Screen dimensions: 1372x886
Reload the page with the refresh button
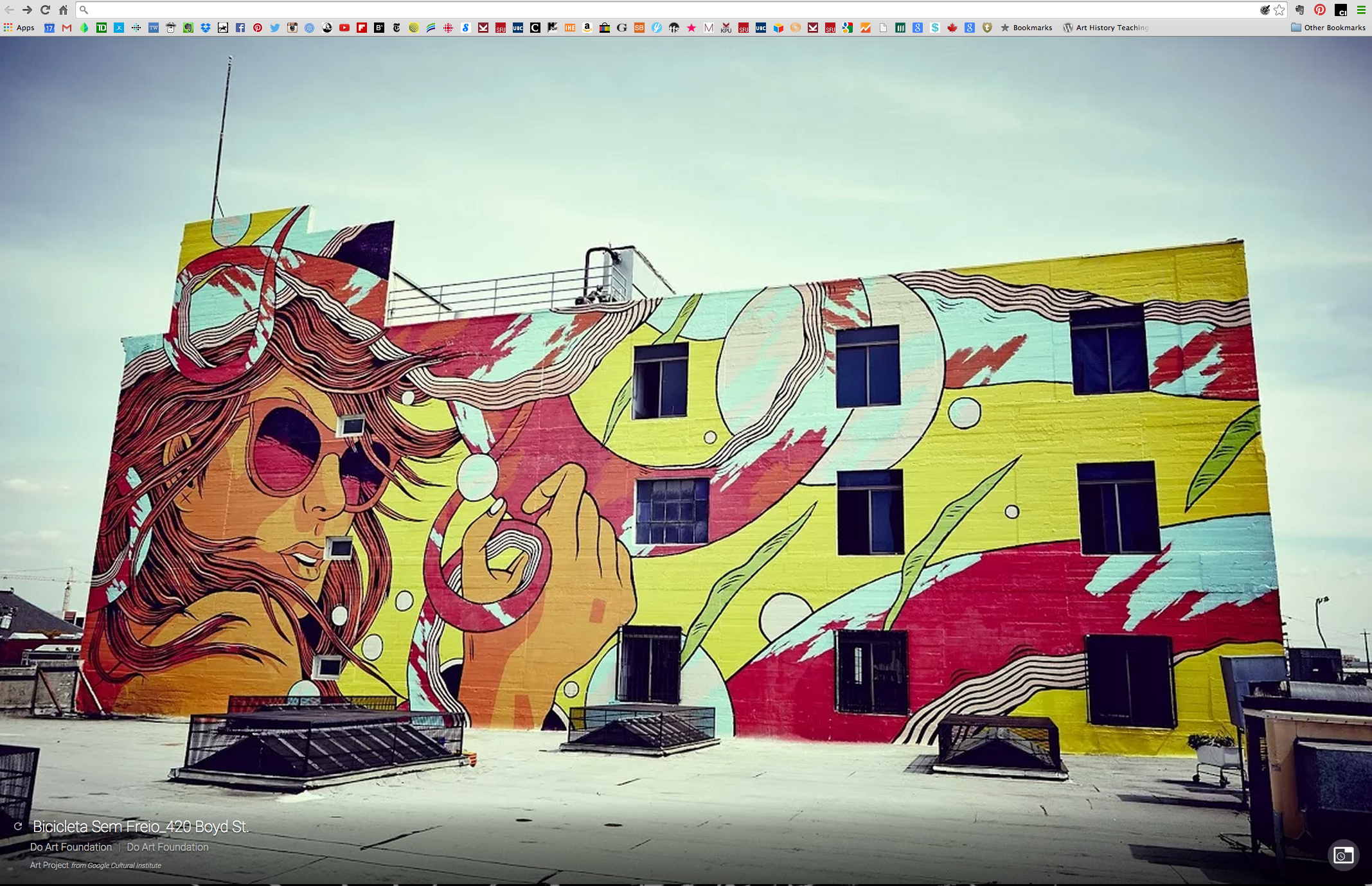point(45,10)
